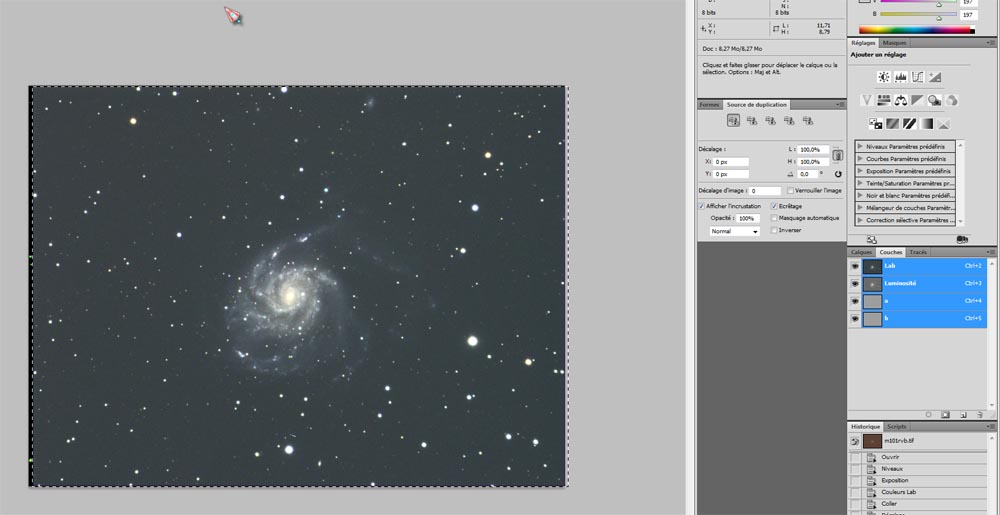Expand Niveaux Paramètres prédéfinis presets
This screenshot has width=1000, height=515.
coord(860,147)
